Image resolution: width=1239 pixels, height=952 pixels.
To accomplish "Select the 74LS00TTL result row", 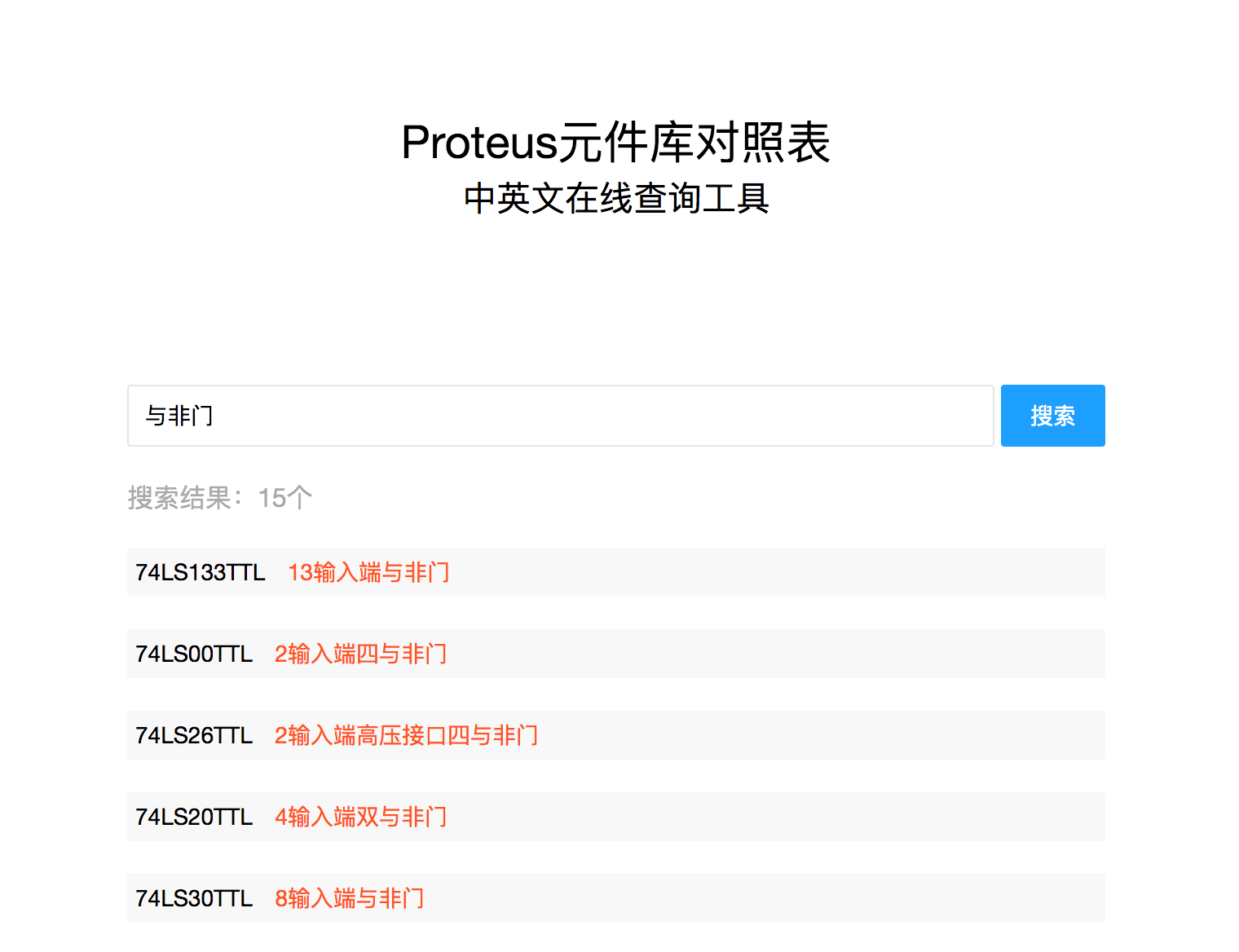I will click(616, 654).
